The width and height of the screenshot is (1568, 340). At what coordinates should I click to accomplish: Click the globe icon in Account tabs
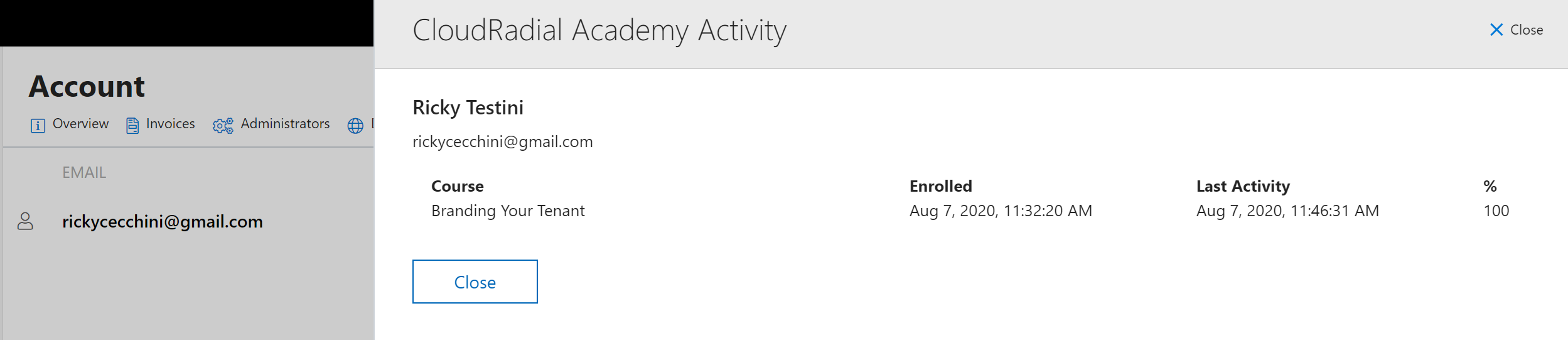[x=355, y=126]
